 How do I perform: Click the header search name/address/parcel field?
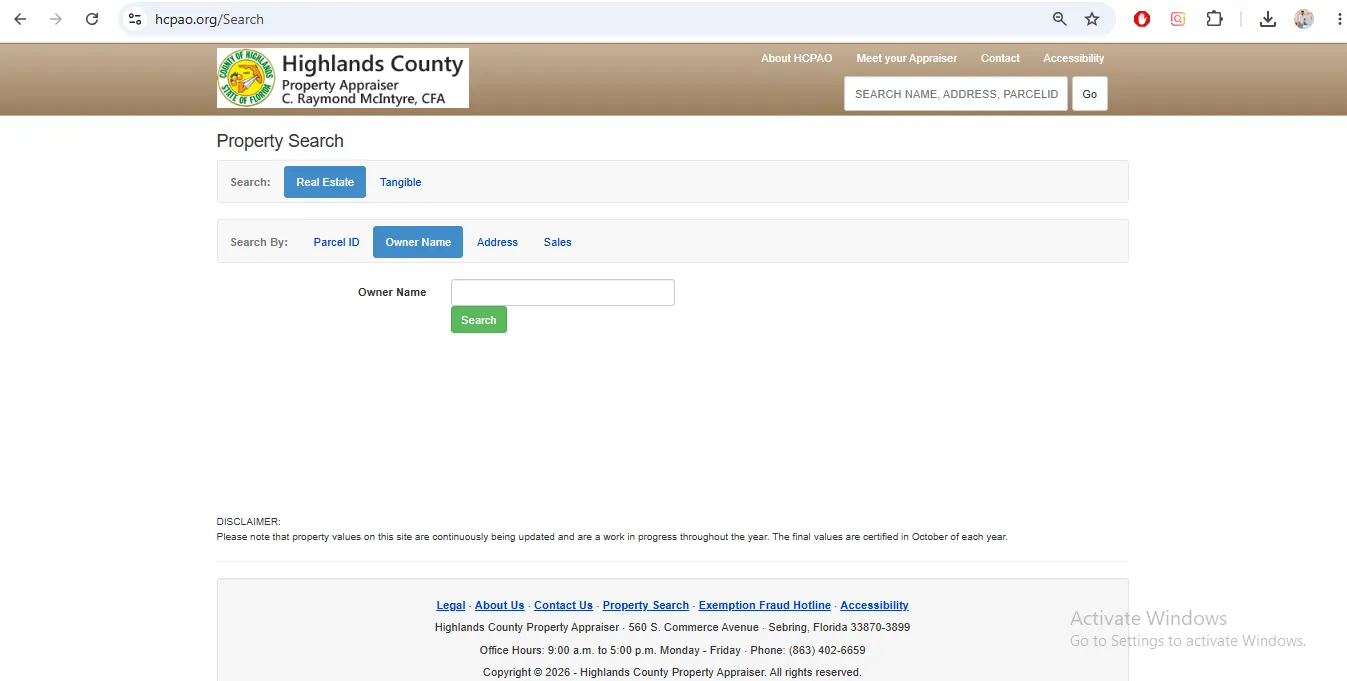click(956, 94)
